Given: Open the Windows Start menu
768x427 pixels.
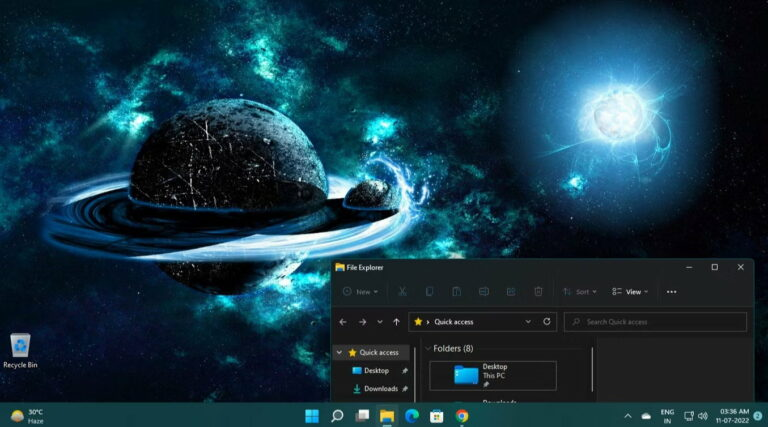Looking at the screenshot, I should tap(312, 416).
